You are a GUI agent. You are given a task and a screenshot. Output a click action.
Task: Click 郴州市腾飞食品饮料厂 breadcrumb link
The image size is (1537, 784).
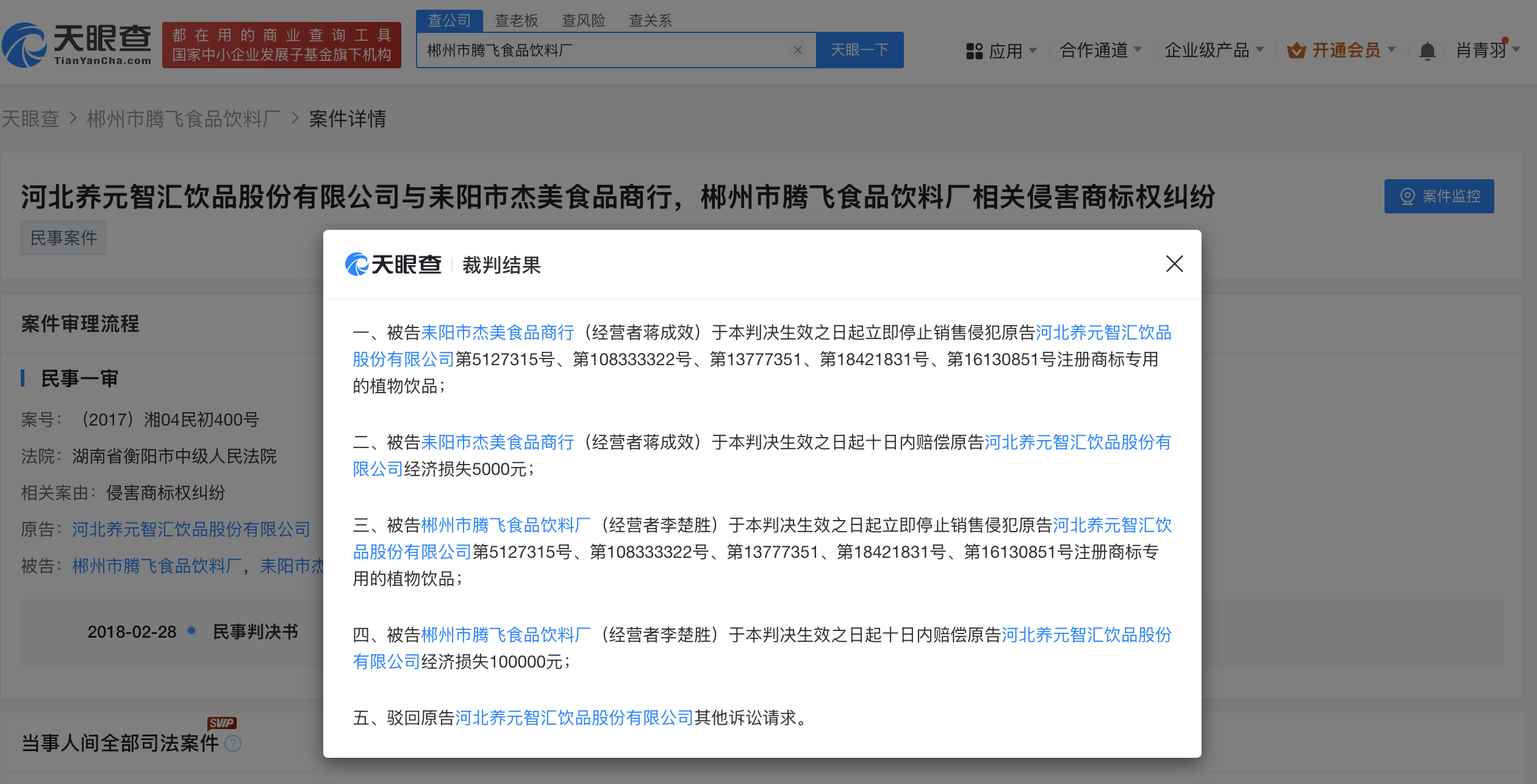[x=184, y=118]
